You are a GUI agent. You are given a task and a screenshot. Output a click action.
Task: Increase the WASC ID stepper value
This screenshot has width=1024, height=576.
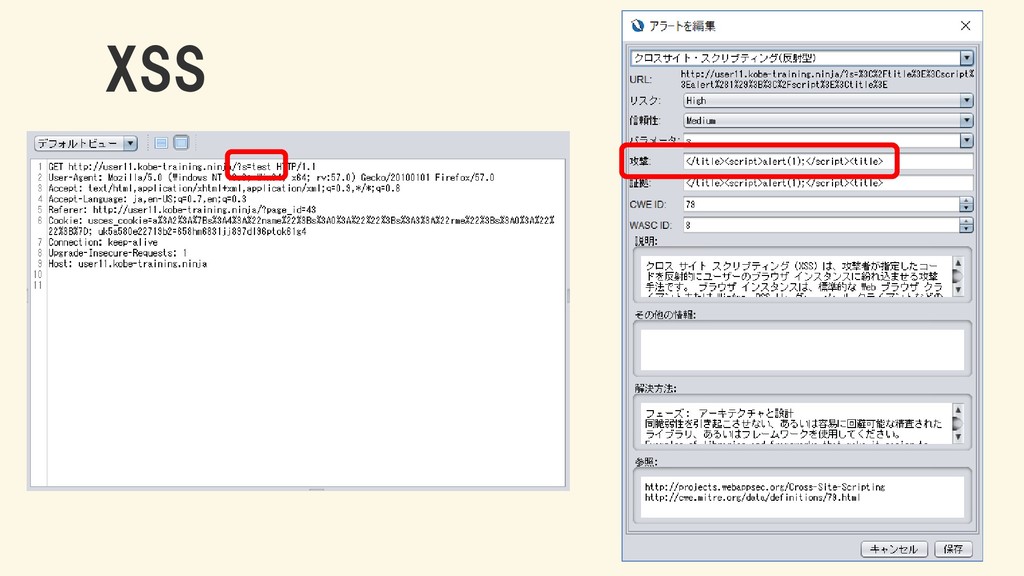point(967,221)
